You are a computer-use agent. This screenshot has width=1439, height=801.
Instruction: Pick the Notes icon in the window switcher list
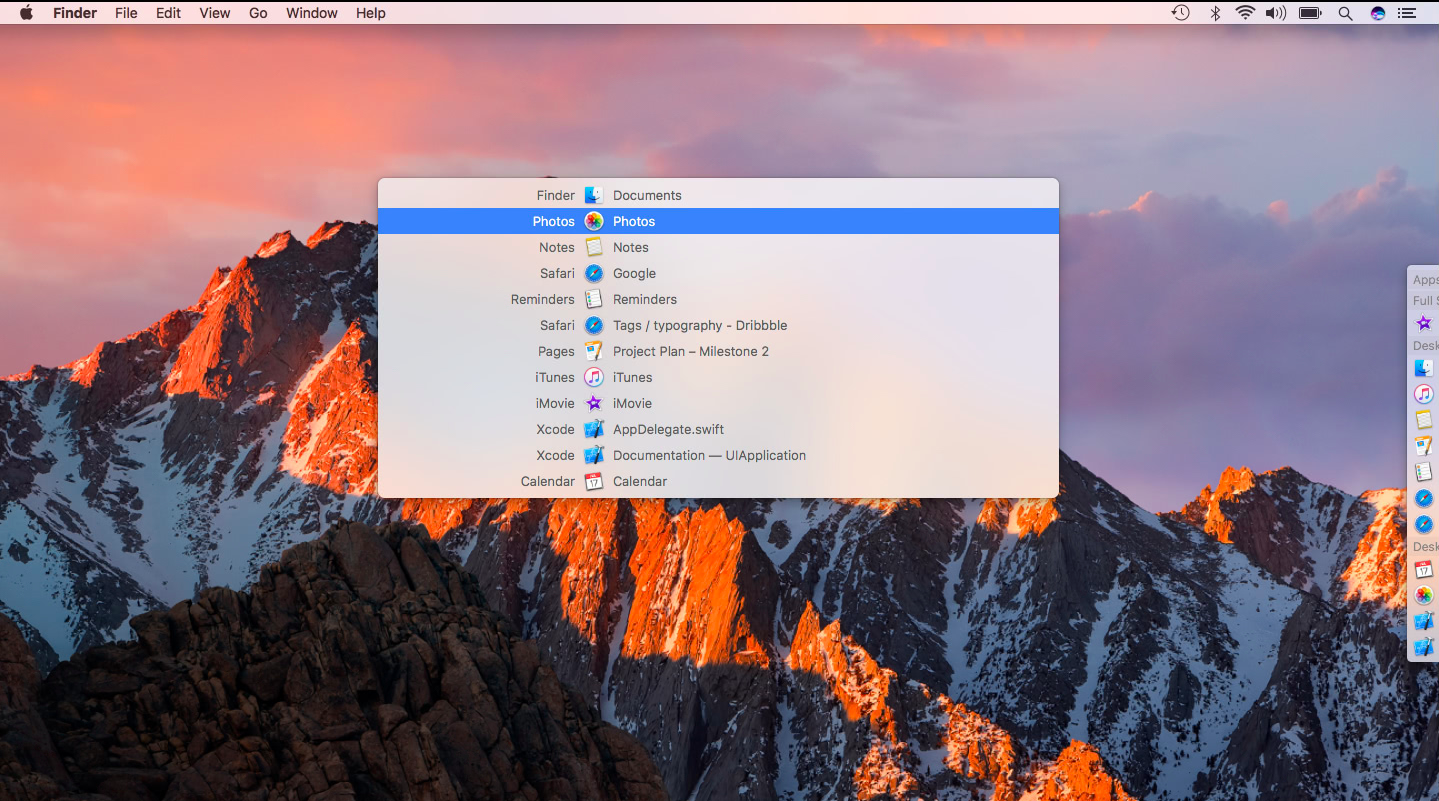pyautogui.click(x=594, y=247)
